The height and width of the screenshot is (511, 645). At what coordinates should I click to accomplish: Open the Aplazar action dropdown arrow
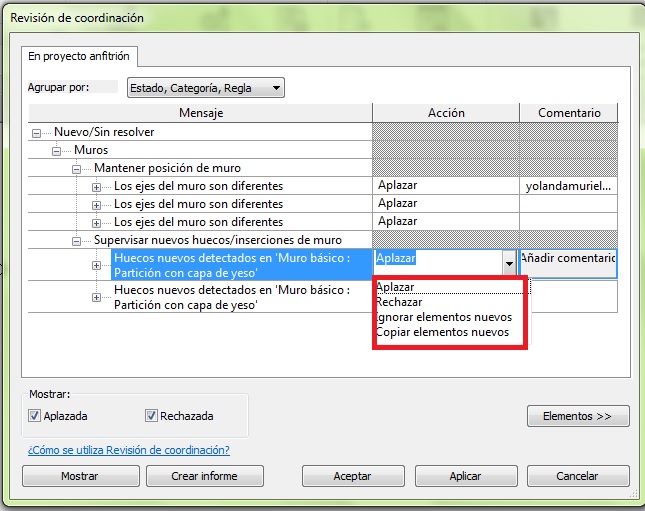[x=509, y=263]
